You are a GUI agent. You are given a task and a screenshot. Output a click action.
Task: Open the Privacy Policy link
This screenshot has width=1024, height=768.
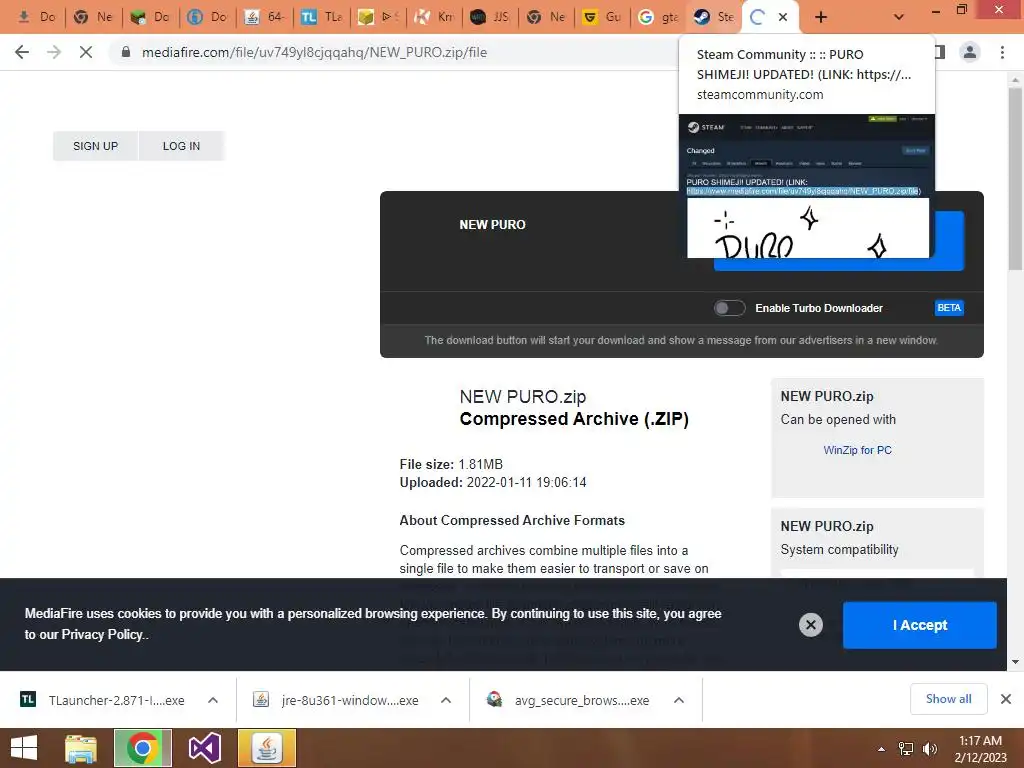(103, 634)
